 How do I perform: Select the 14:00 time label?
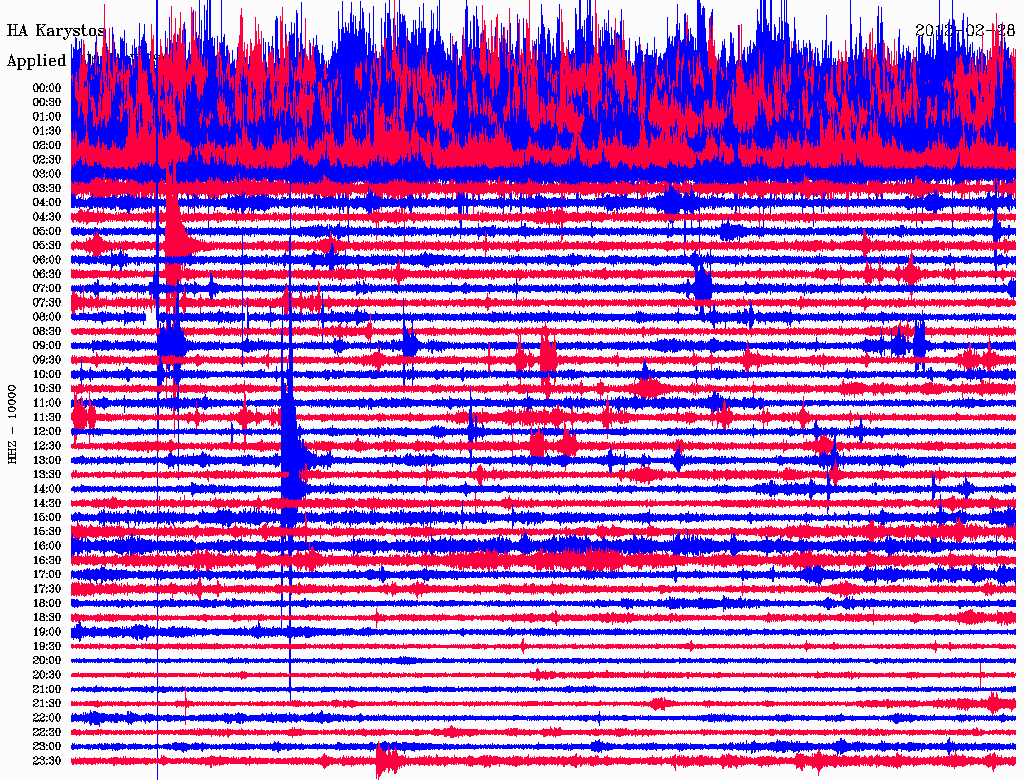47,489
